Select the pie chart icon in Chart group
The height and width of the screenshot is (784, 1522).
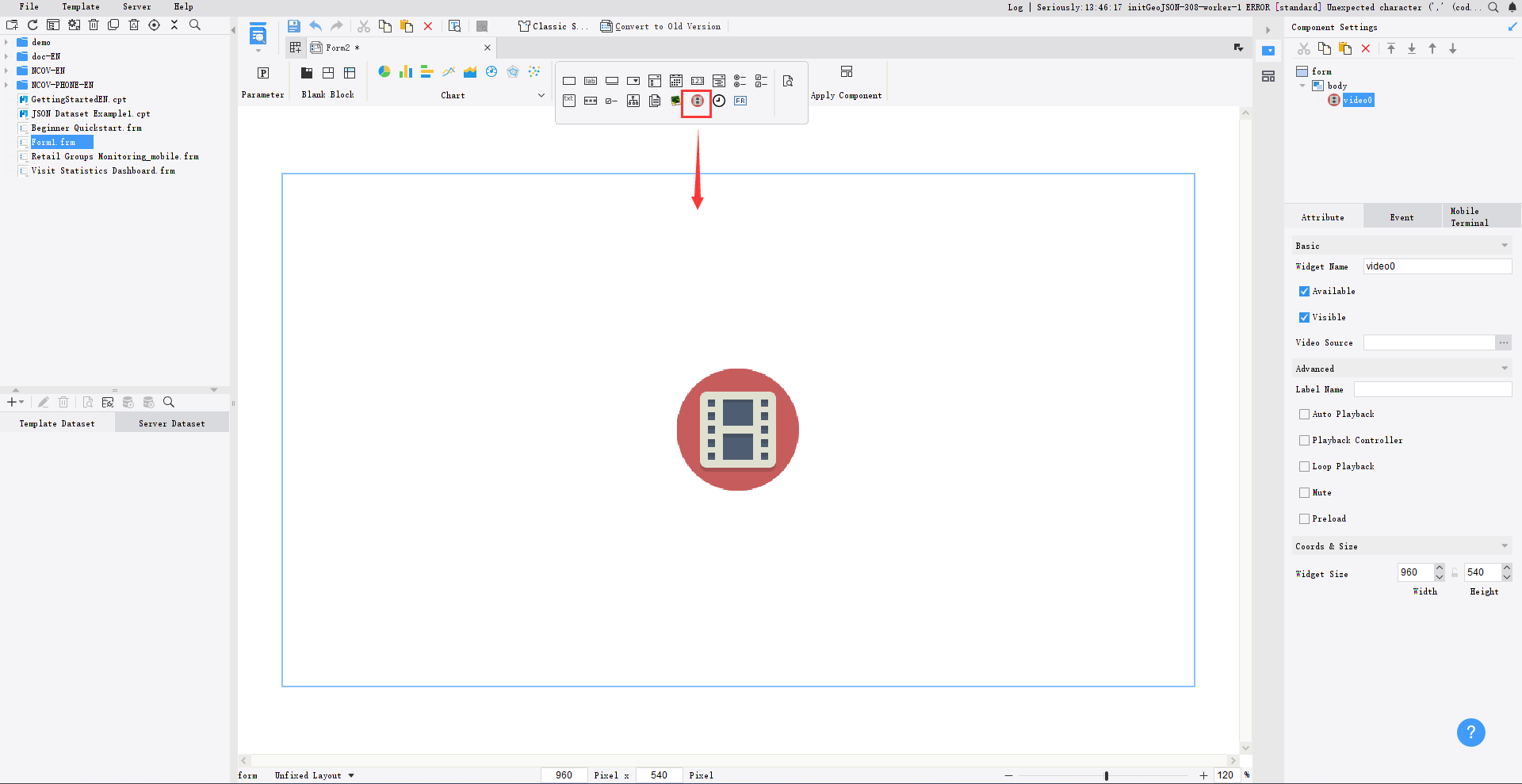click(x=384, y=71)
